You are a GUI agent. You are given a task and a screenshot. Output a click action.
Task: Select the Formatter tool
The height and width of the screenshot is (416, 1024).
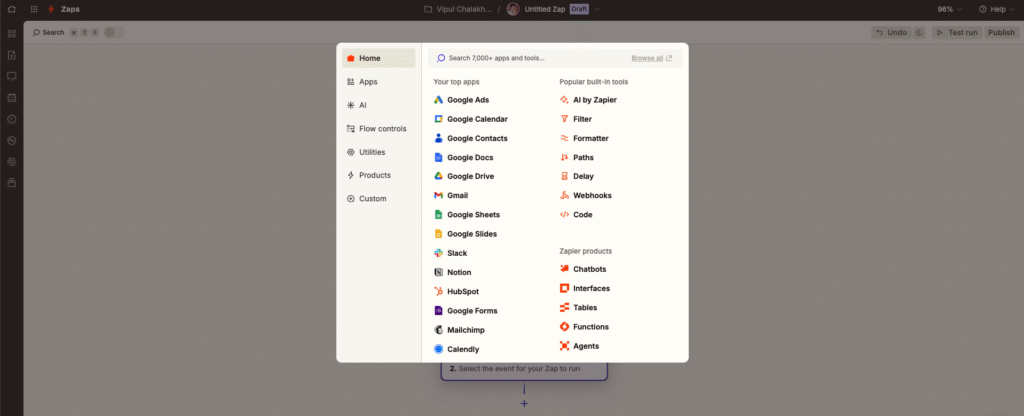(x=584, y=138)
